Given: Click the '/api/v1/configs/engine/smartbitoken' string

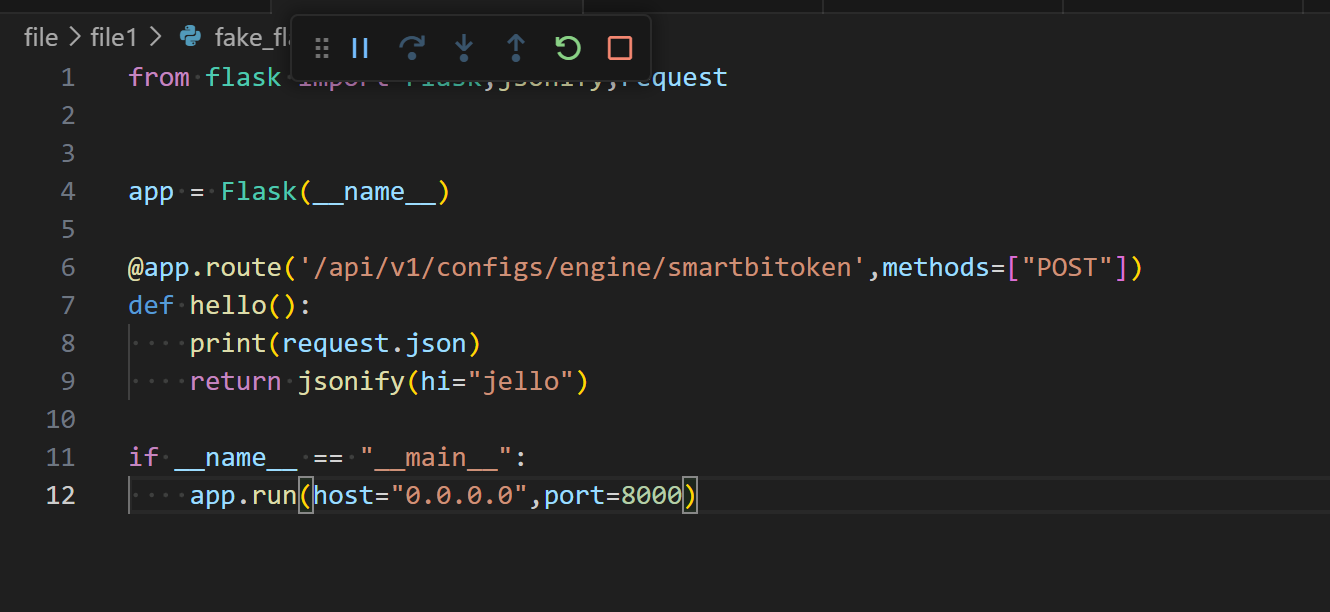Looking at the screenshot, I should 582,267.
